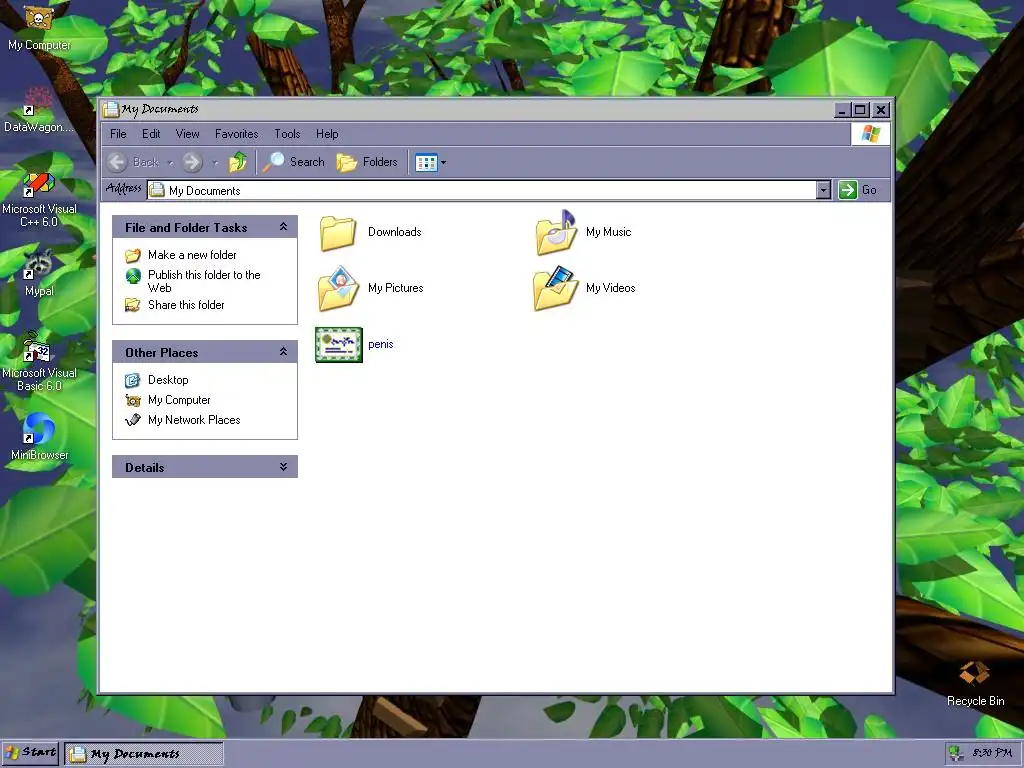This screenshot has height=768, width=1024.
Task: Go to My Computer in Other Places
Action: click(179, 400)
